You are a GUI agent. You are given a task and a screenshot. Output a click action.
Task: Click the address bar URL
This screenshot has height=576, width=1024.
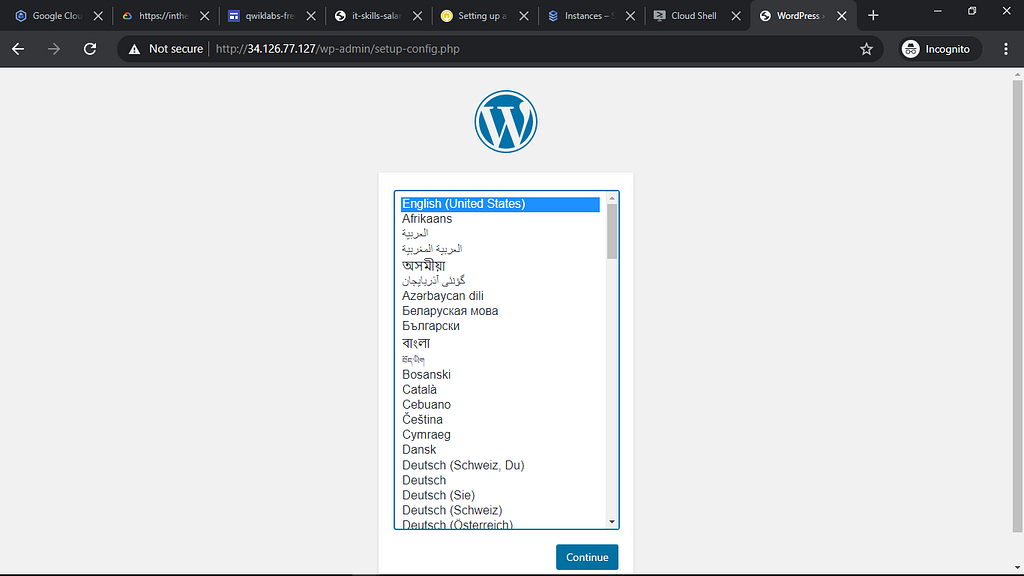[x=338, y=49]
